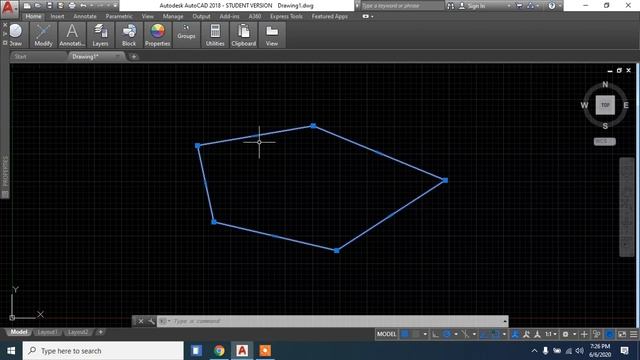Click the N compass direction on ViewCube

pos(605,84)
